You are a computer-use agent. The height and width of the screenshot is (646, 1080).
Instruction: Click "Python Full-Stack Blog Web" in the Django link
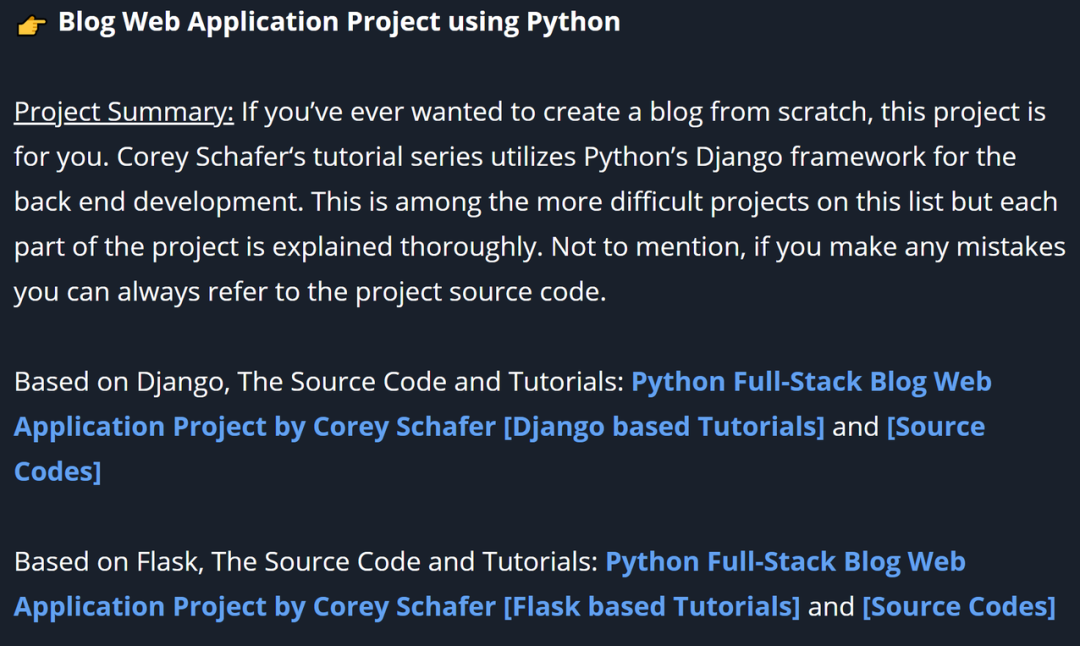pos(811,382)
